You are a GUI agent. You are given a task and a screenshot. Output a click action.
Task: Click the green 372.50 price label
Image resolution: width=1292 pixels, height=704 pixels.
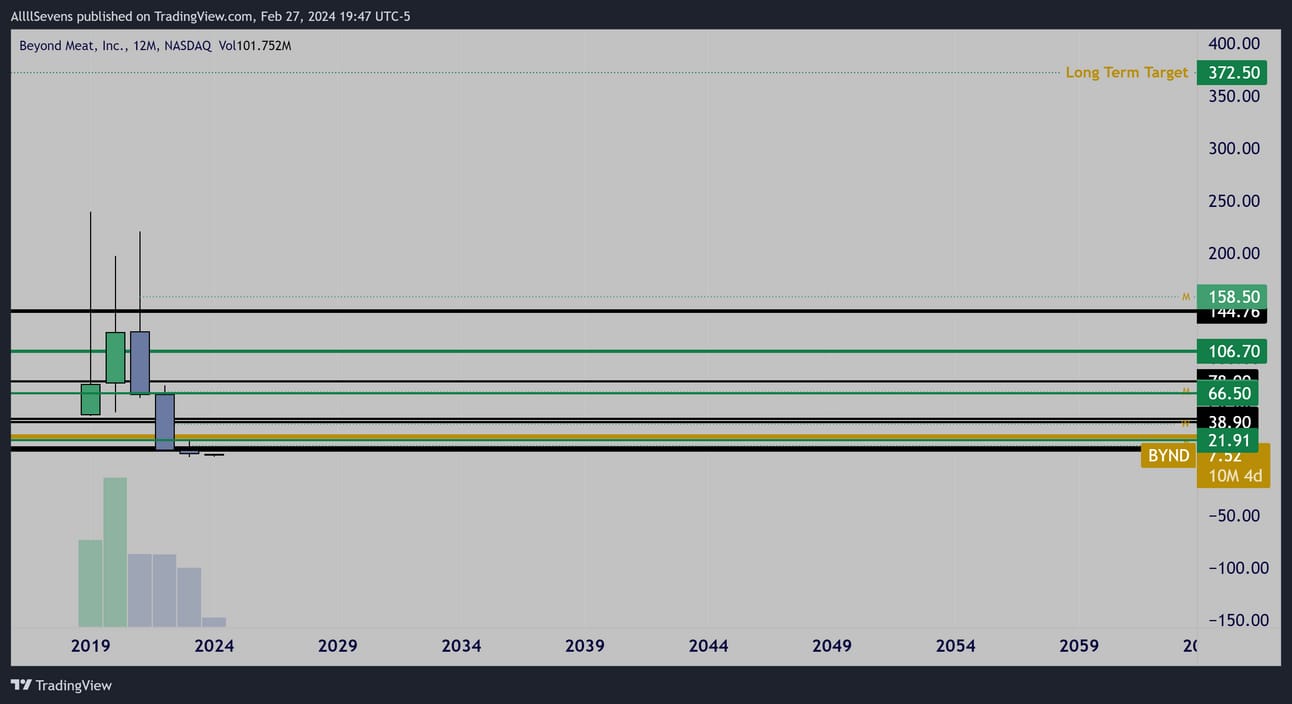[1231, 72]
